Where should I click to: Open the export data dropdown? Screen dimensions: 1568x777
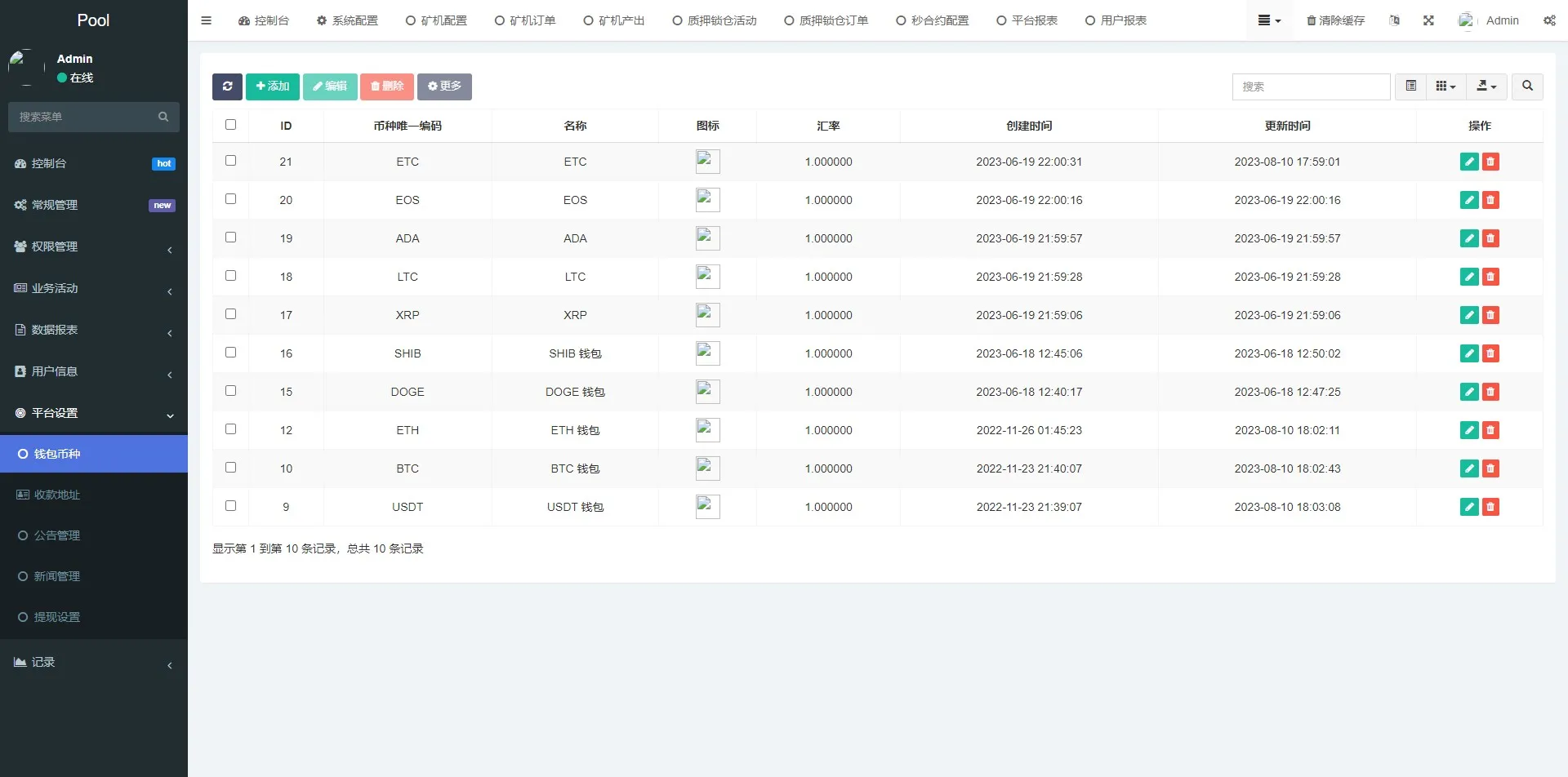1486,87
